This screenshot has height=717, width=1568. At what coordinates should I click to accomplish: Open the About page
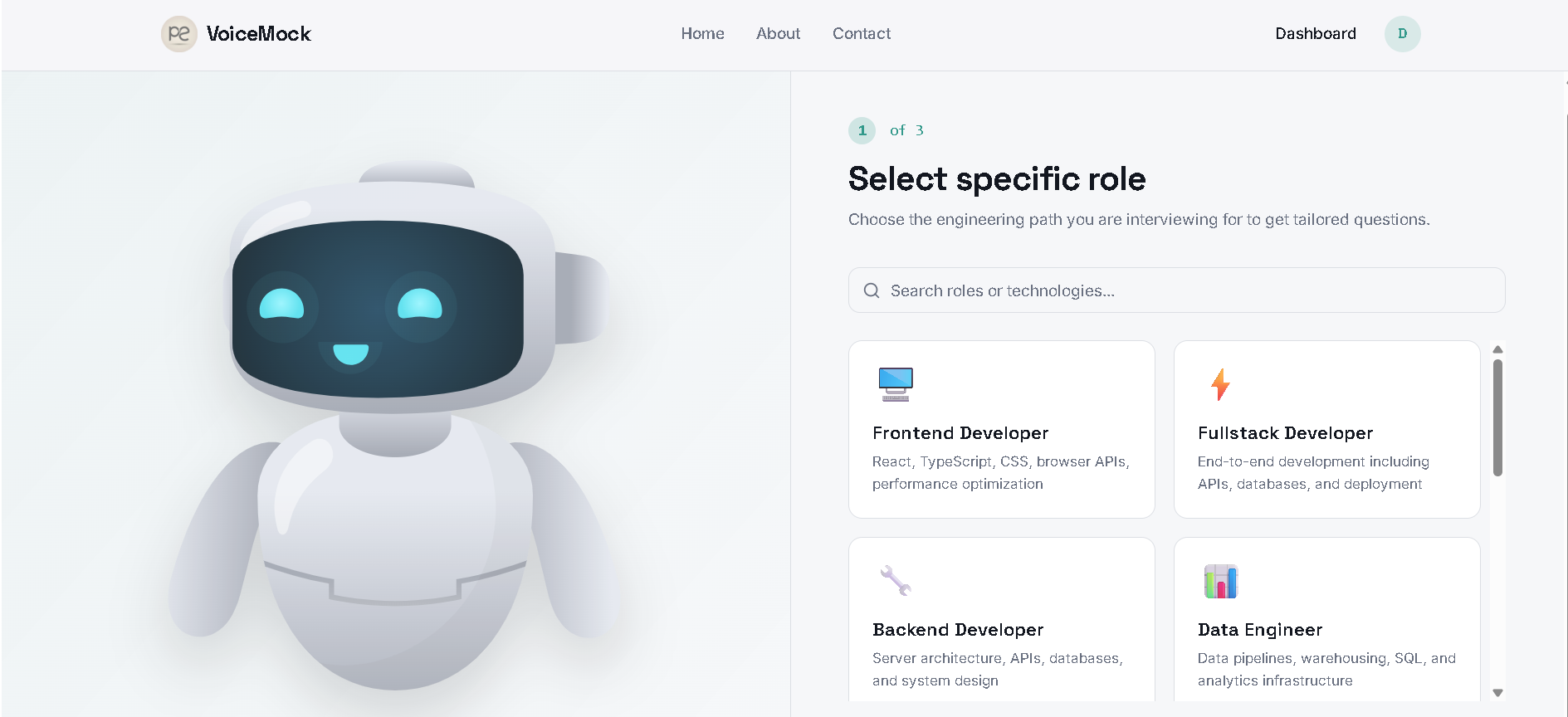pos(778,34)
